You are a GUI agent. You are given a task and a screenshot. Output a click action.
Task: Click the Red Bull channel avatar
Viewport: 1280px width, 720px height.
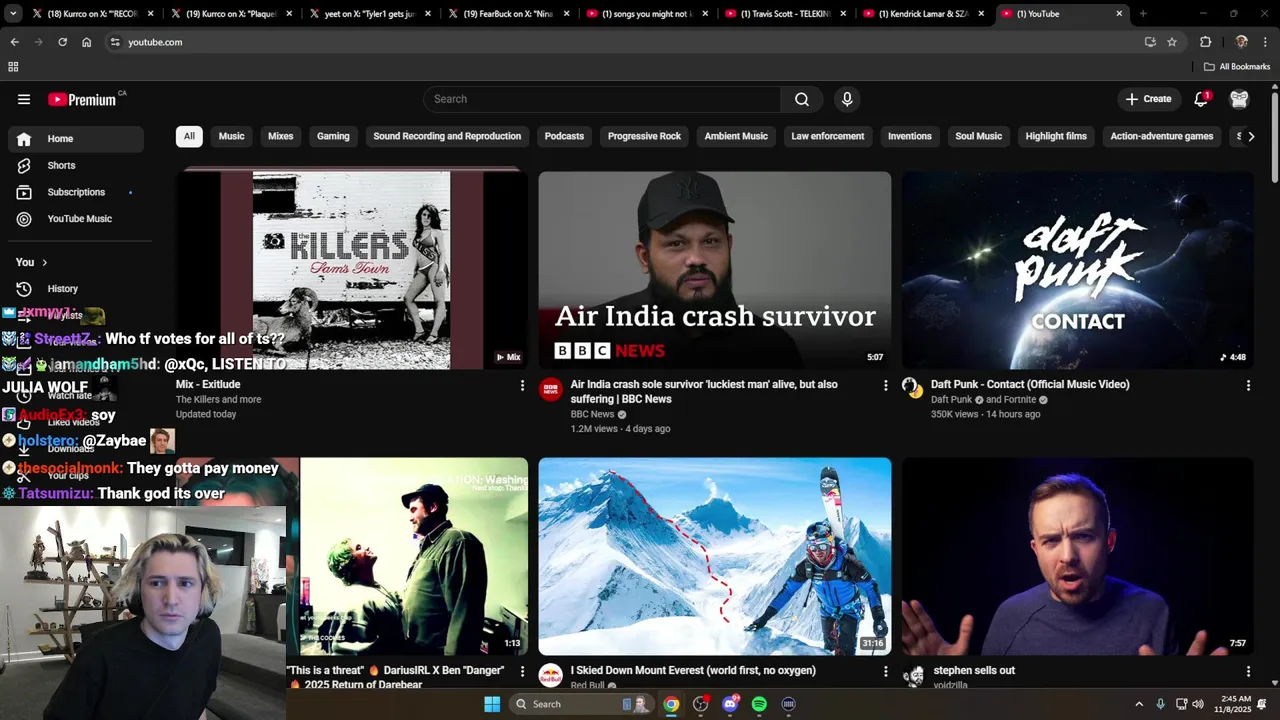click(x=551, y=675)
